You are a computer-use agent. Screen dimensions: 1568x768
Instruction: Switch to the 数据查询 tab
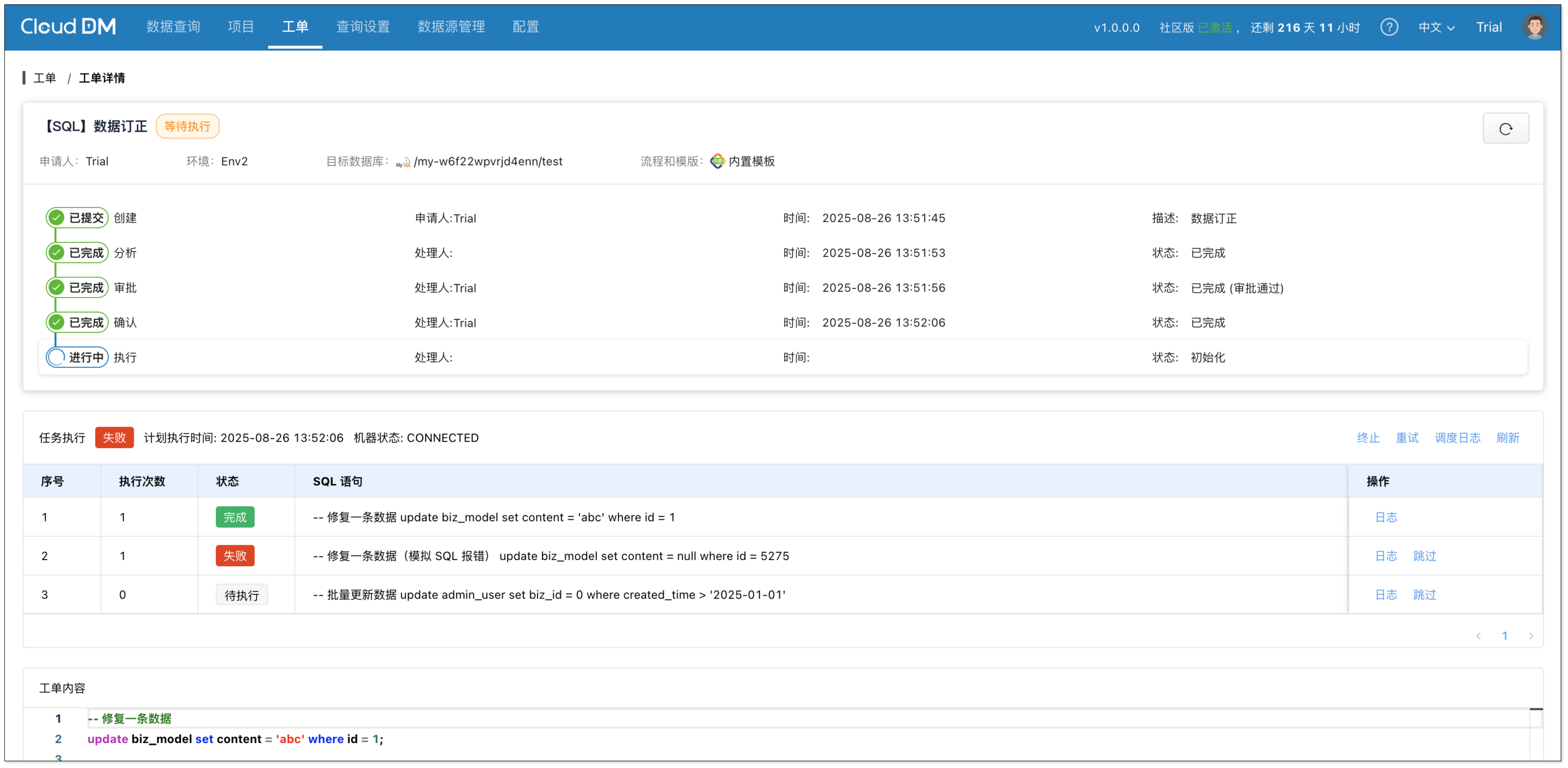click(x=173, y=27)
